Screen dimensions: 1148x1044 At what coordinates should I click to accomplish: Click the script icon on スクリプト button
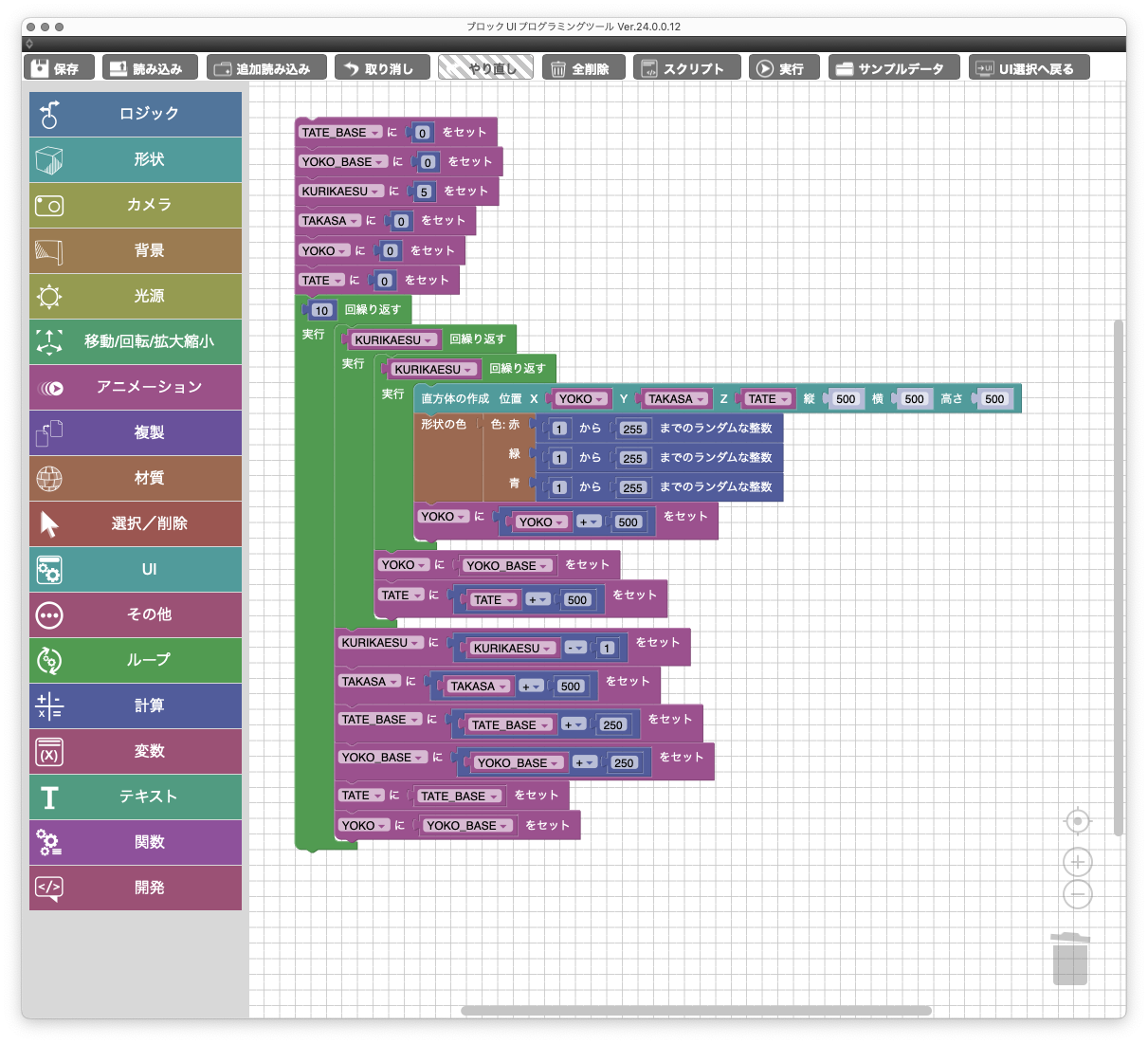click(x=649, y=68)
